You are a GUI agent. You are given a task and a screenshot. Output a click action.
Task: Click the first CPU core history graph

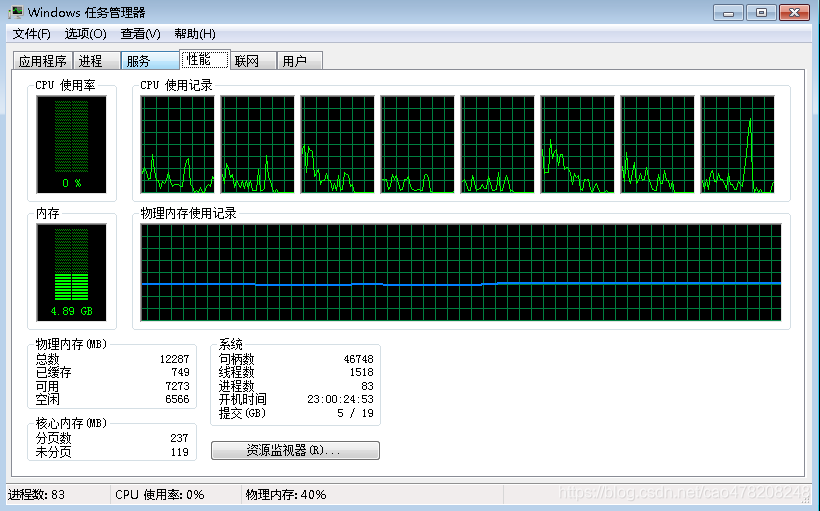[177, 144]
